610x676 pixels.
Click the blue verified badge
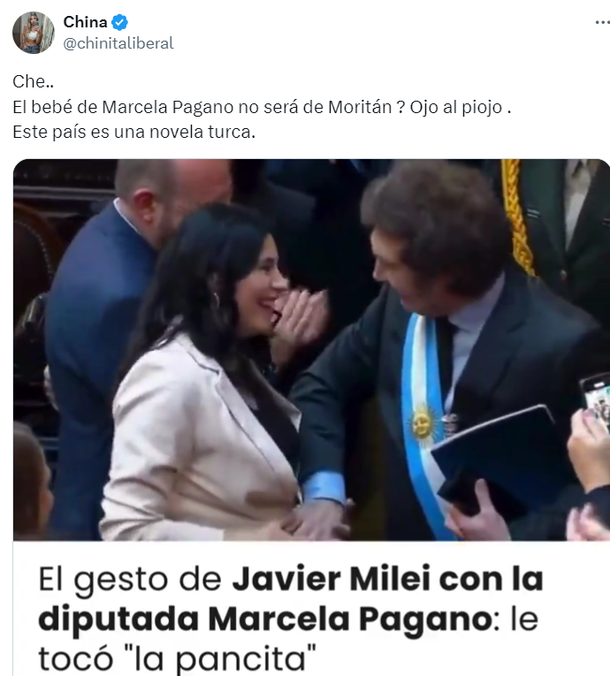pyautogui.click(x=119, y=22)
